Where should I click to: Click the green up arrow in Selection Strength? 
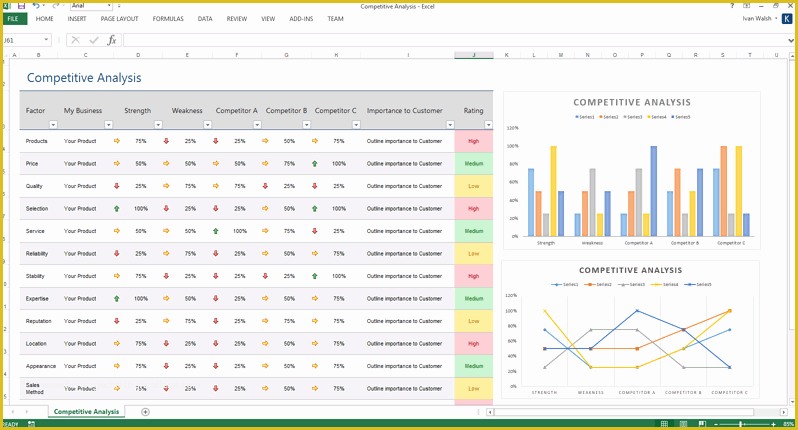[117, 209]
